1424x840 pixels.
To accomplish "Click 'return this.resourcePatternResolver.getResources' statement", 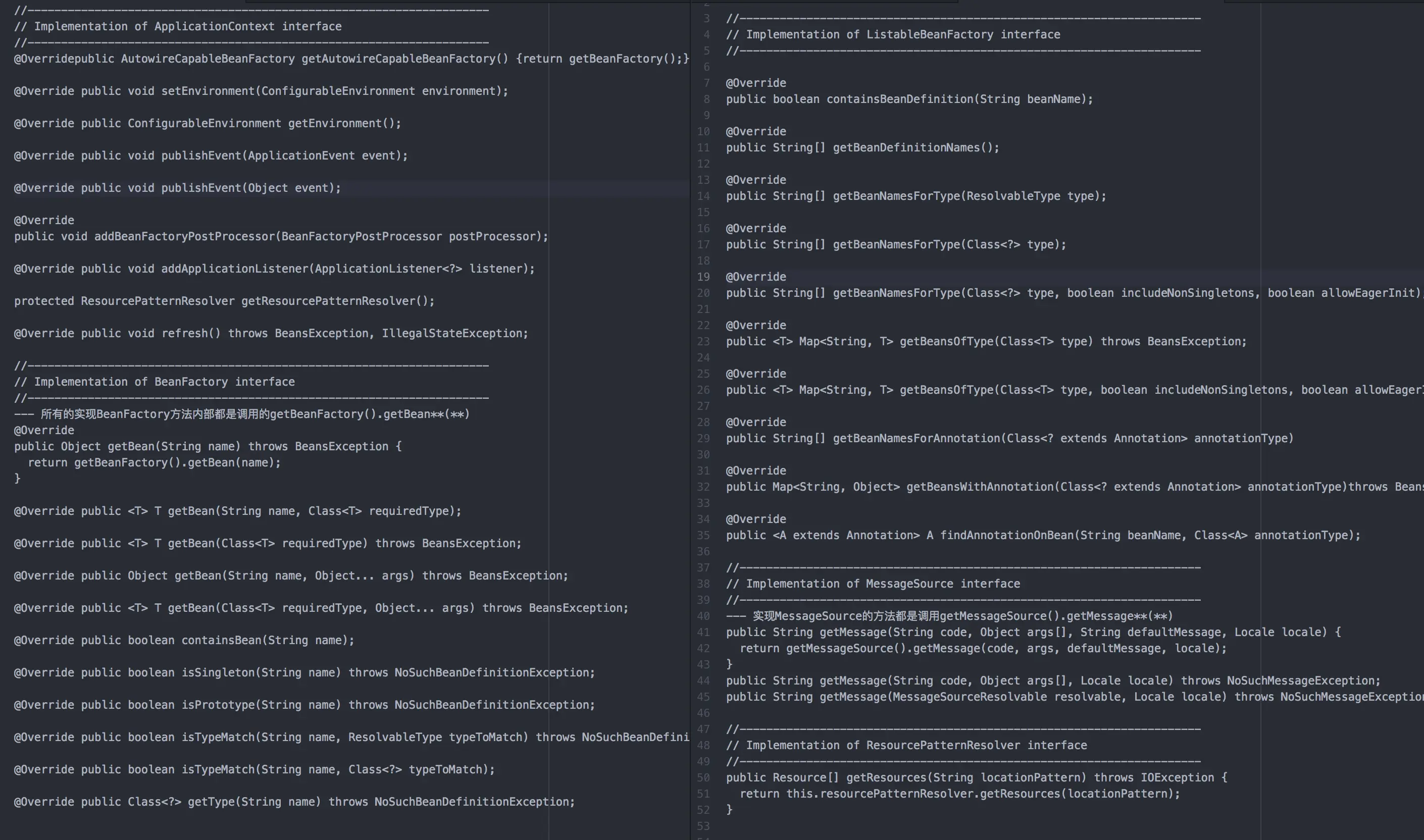I will (960, 793).
